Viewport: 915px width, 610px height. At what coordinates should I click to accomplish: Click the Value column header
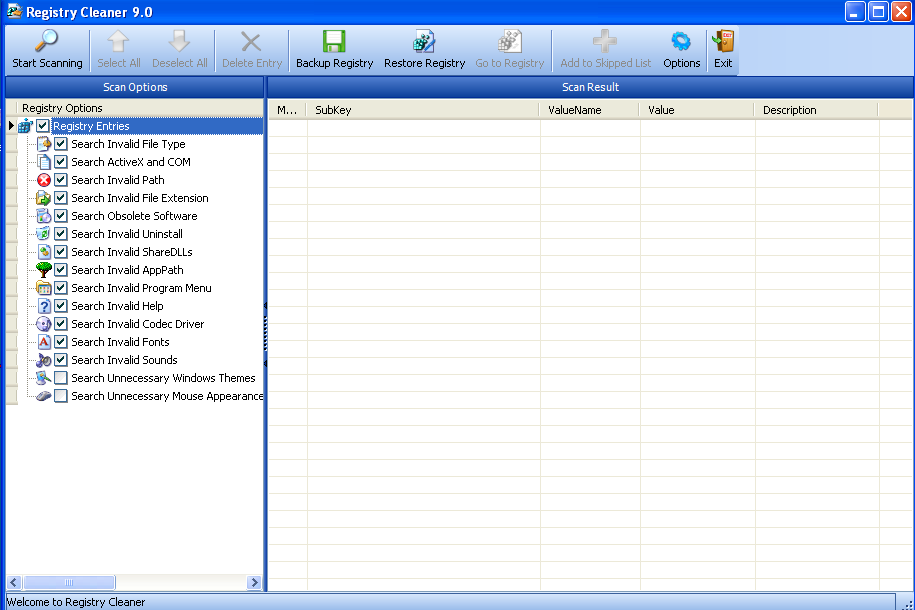(697, 110)
